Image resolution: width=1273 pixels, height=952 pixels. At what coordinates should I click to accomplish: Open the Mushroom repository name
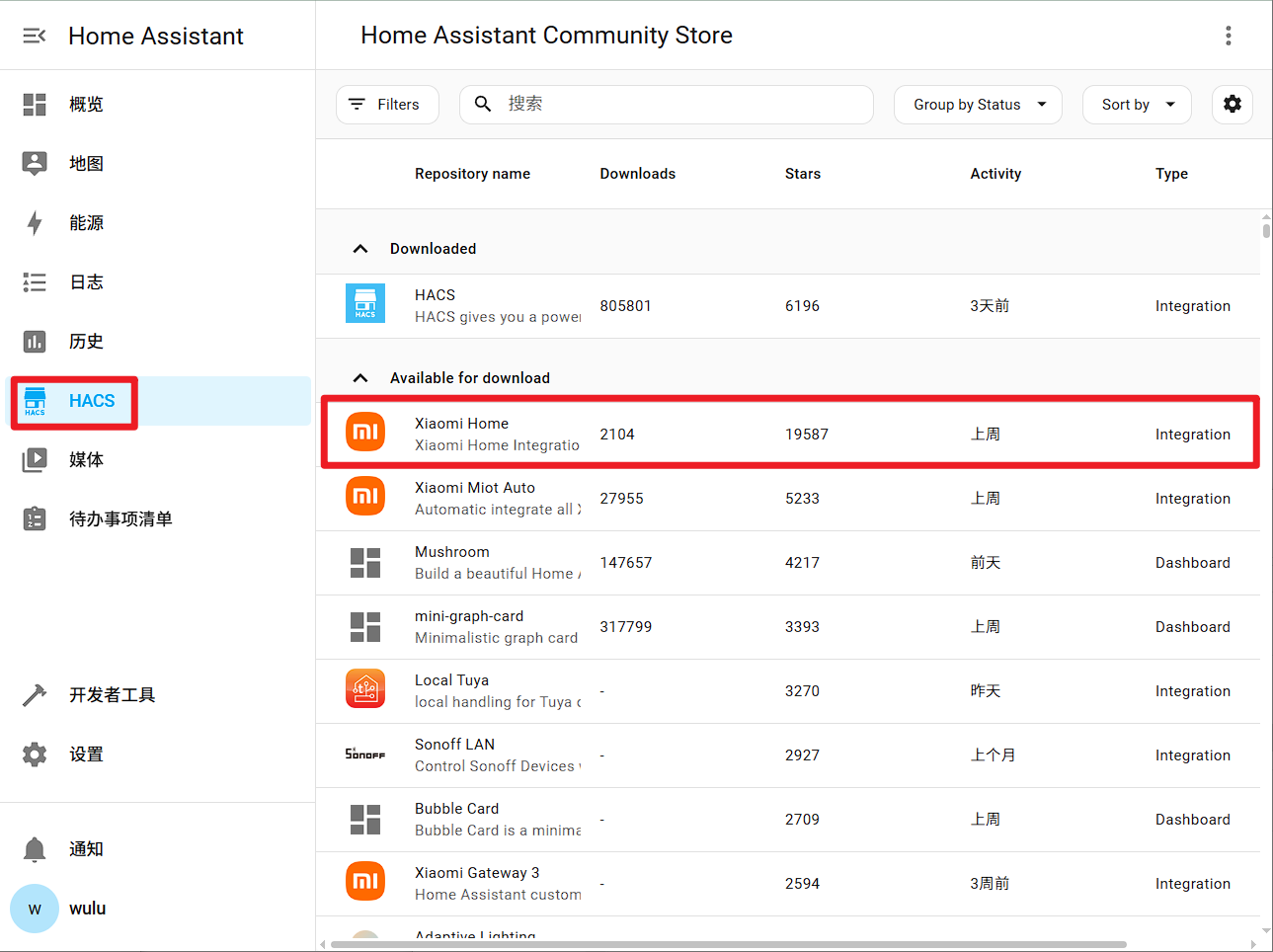(452, 552)
